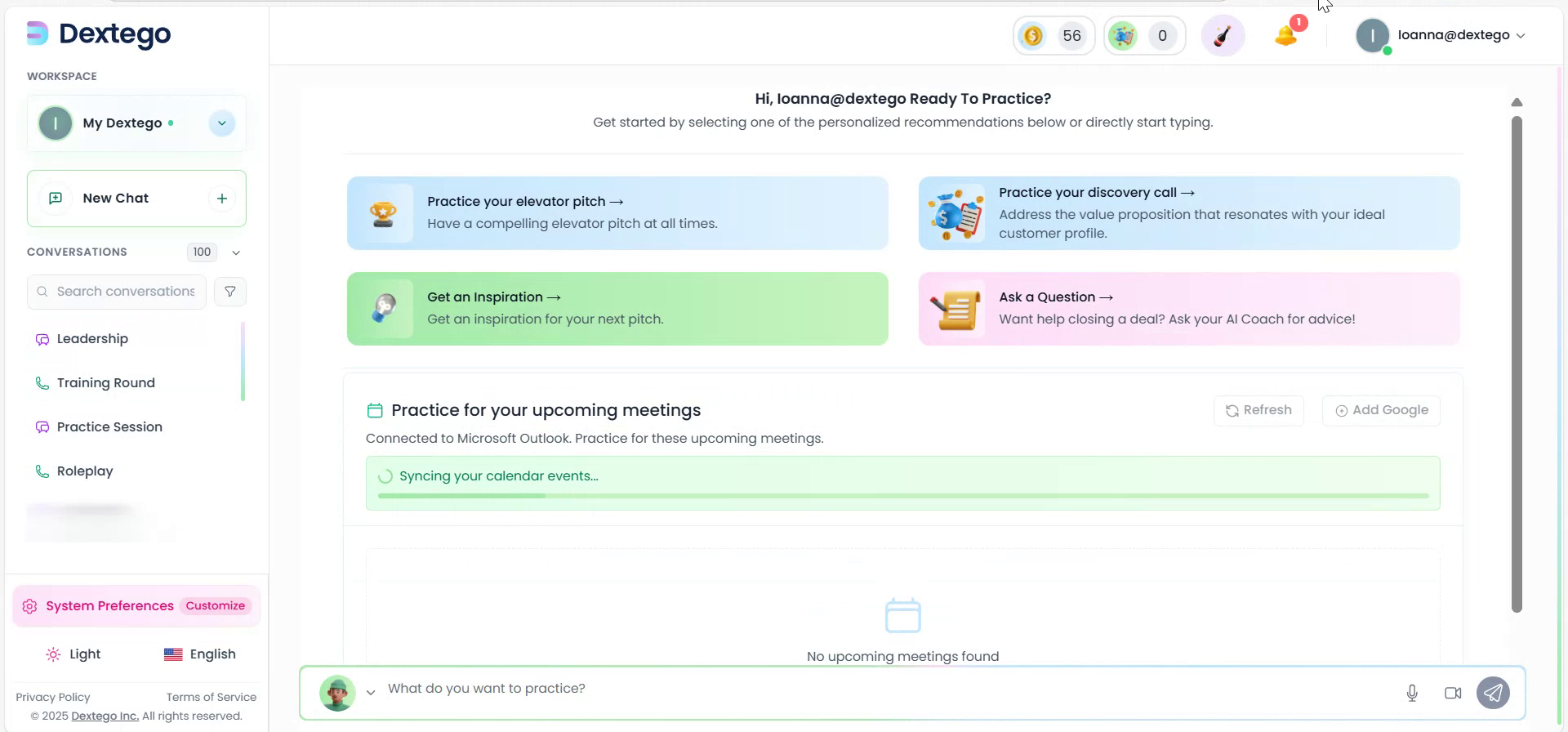Collapse the Conversations list chevron
The image size is (1568, 732).
[x=236, y=252]
